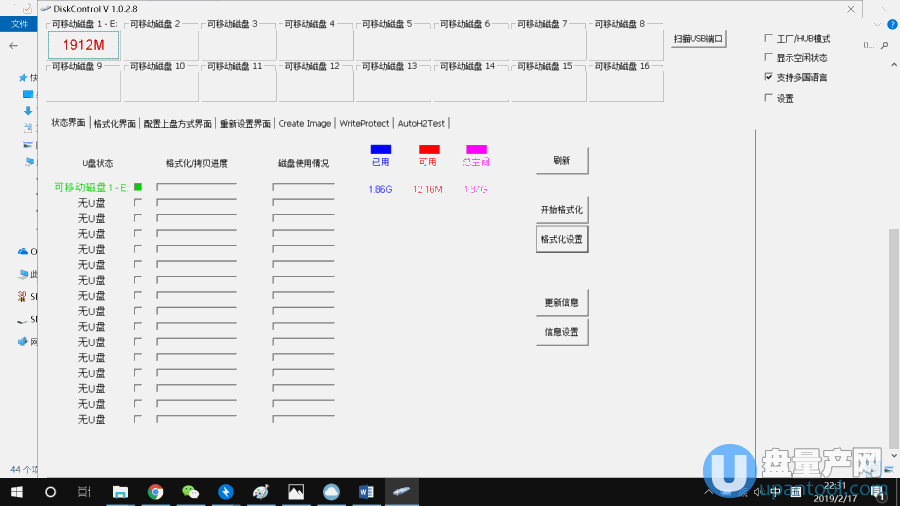Open Google Chrome from the taskbar

[x=155, y=492]
